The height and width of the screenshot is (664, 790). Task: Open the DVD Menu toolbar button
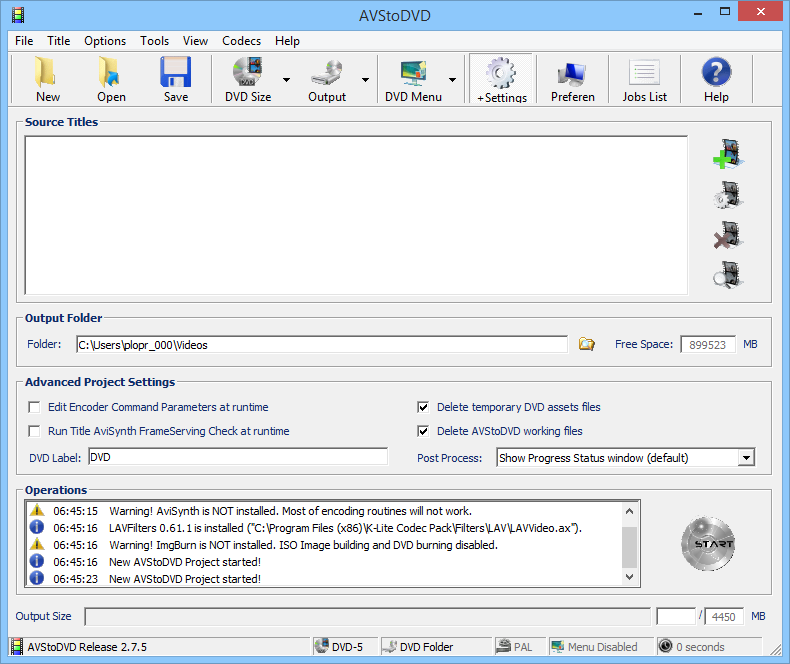(413, 79)
